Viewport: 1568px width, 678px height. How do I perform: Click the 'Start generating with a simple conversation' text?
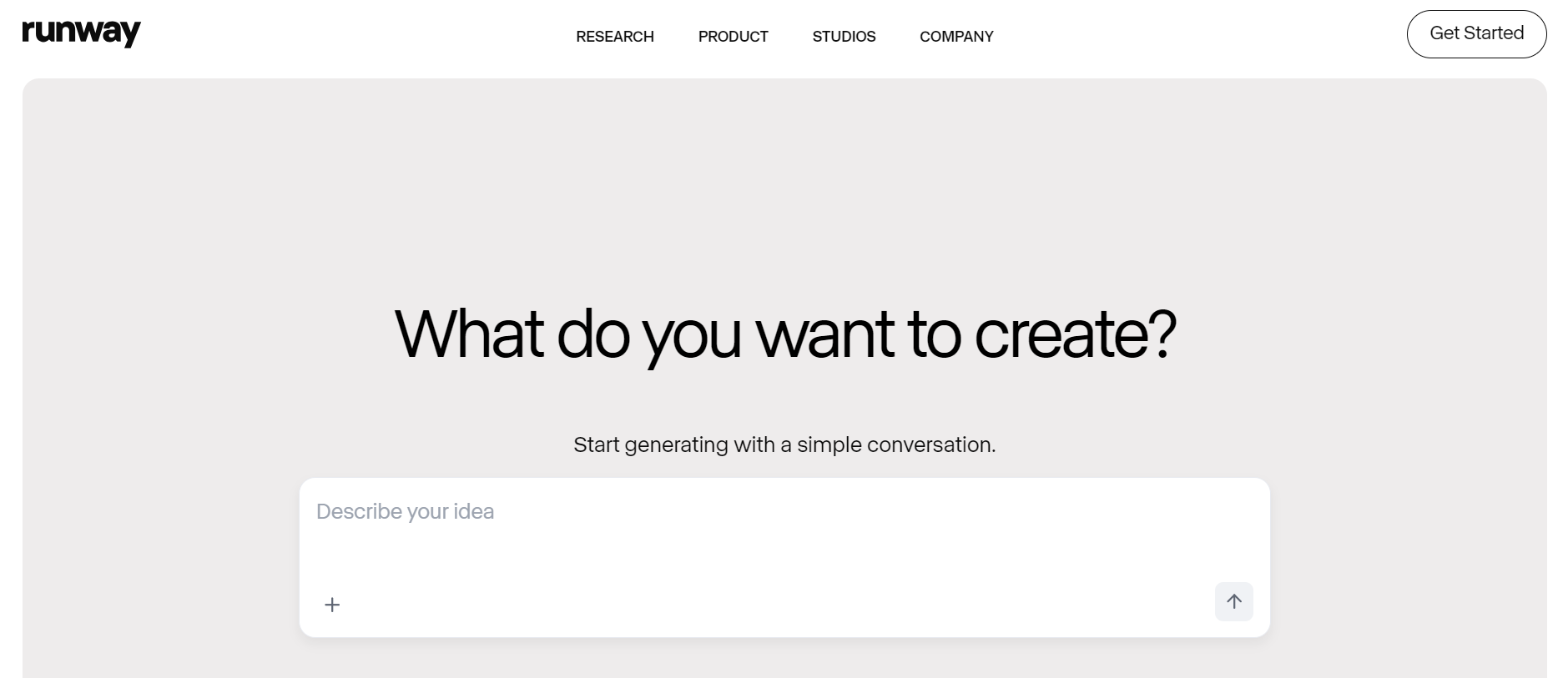pos(784,444)
